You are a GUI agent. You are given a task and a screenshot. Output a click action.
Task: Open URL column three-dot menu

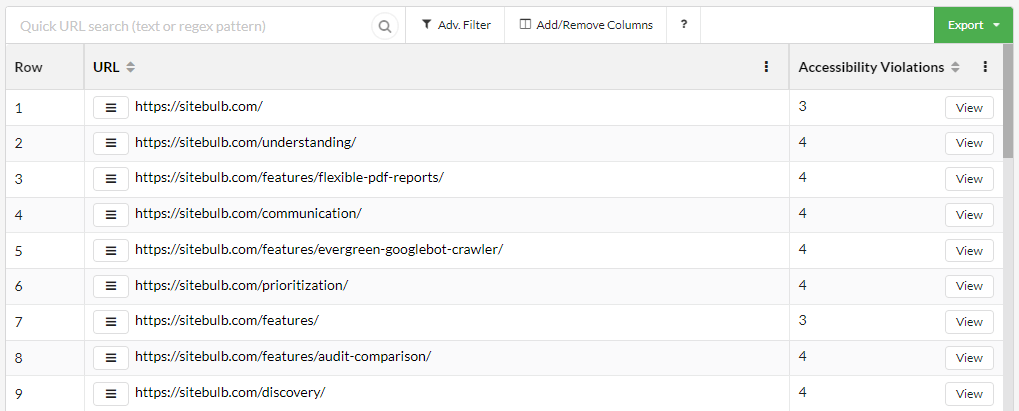766,66
